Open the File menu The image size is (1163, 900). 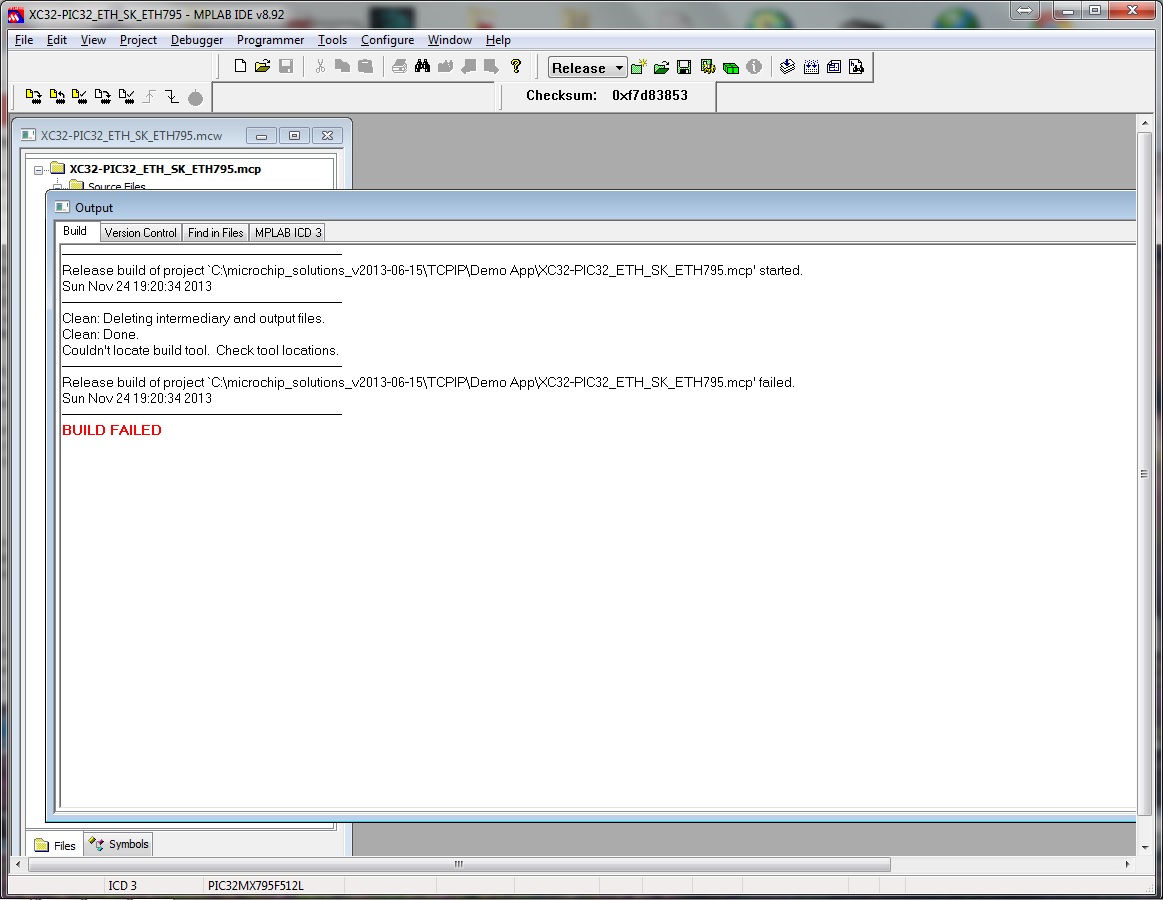click(x=24, y=40)
